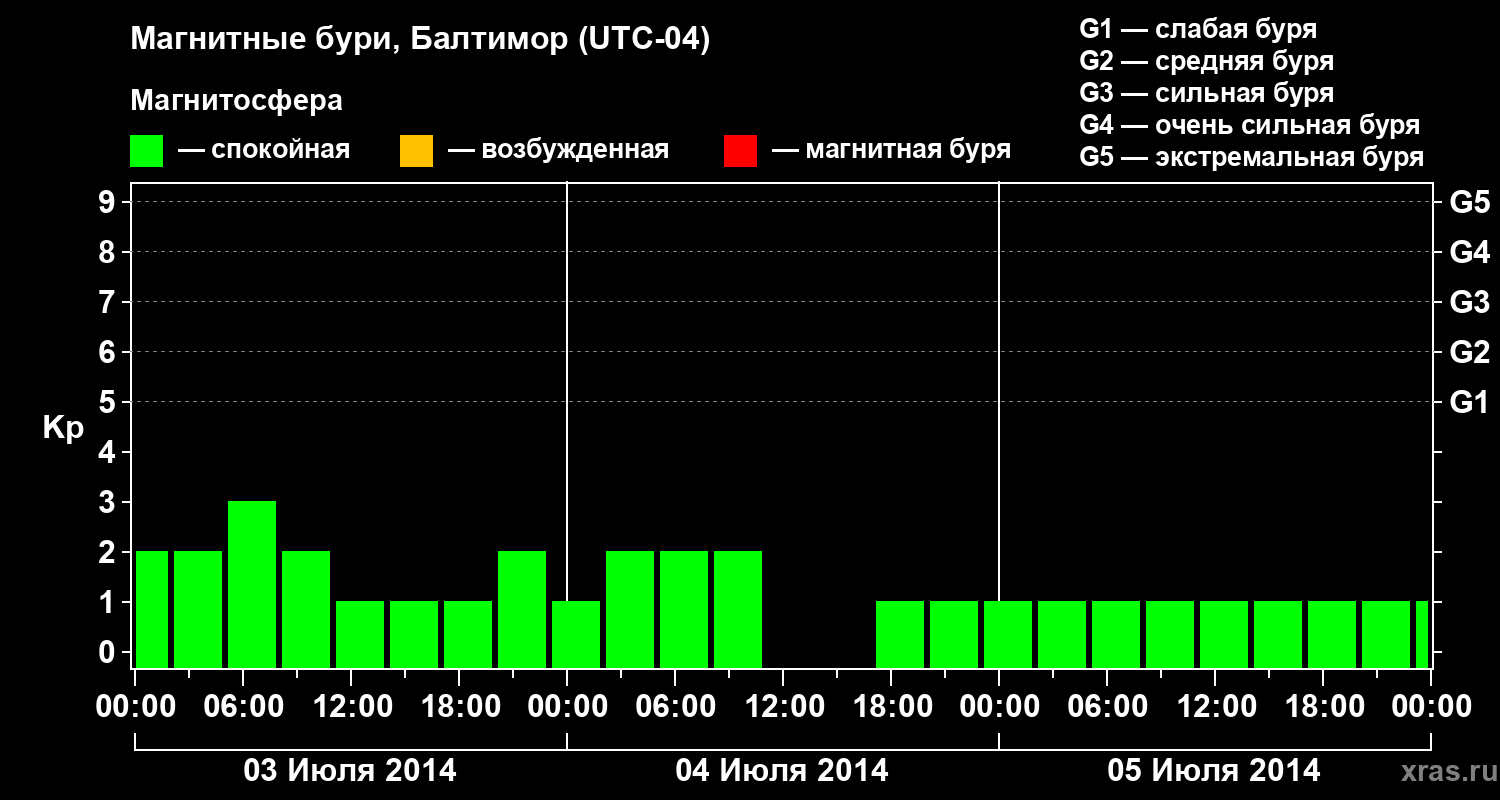Click the '— магнитная буря' legend text
This screenshot has height=800, width=1500.
(891, 150)
